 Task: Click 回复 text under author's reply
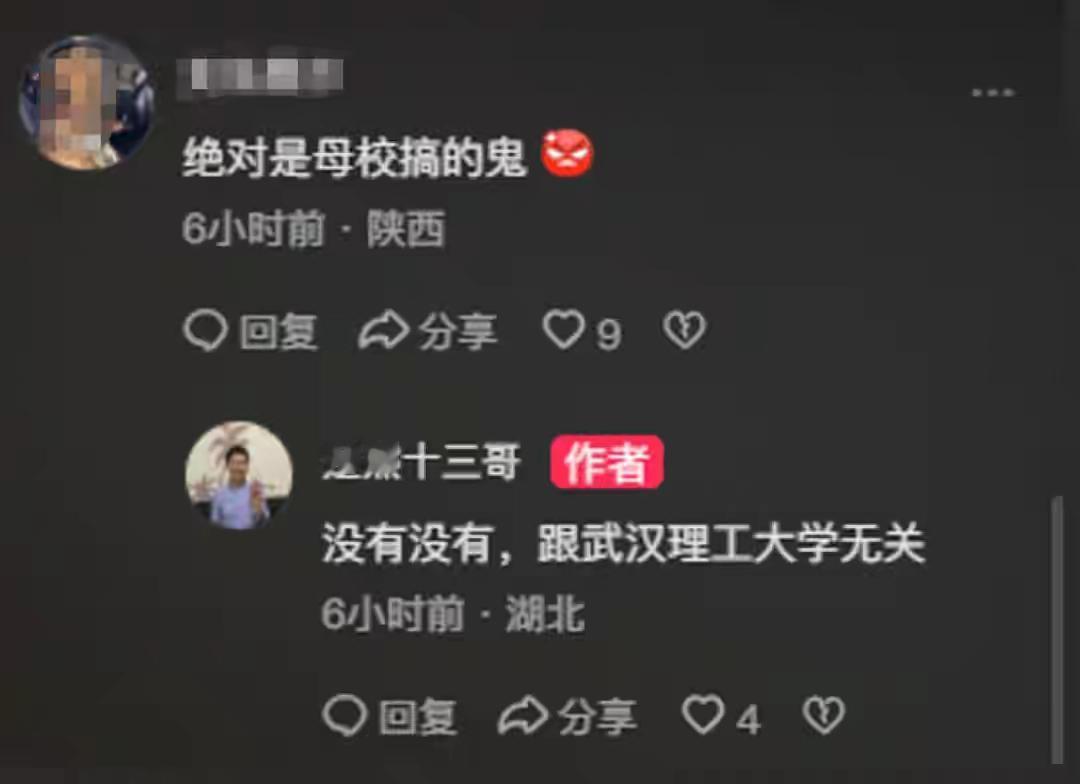click(417, 716)
